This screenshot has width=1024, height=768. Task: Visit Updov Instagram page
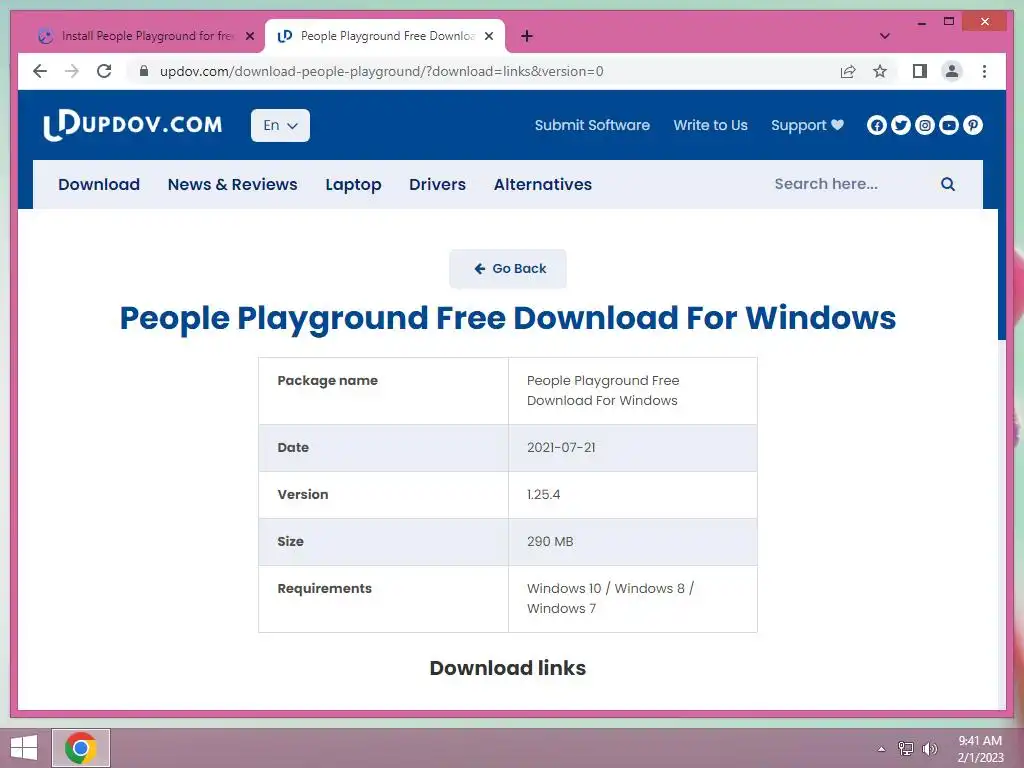pyautogui.click(x=925, y=125)
